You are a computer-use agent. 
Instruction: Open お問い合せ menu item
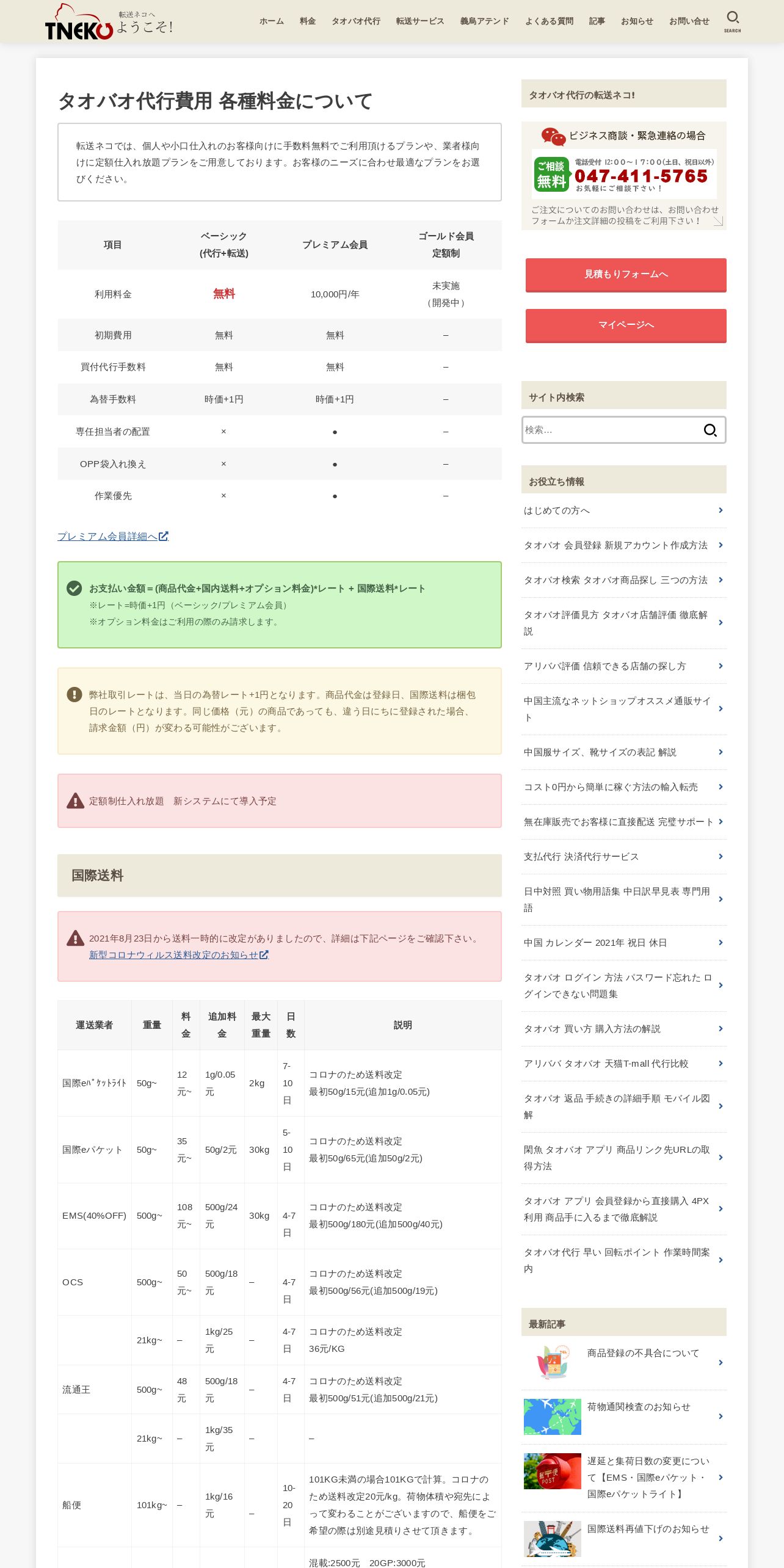point(689,21)
